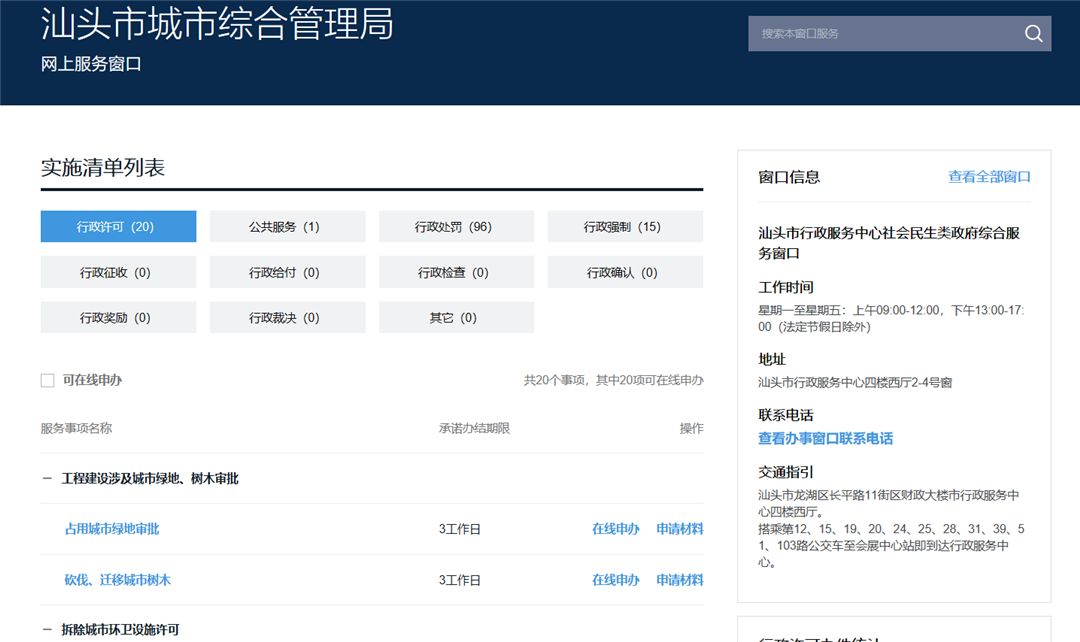Open the 砍伐、迁移城市树木 item link
The width and height of the screenshot is (1080, 642).
click(117, 580)
